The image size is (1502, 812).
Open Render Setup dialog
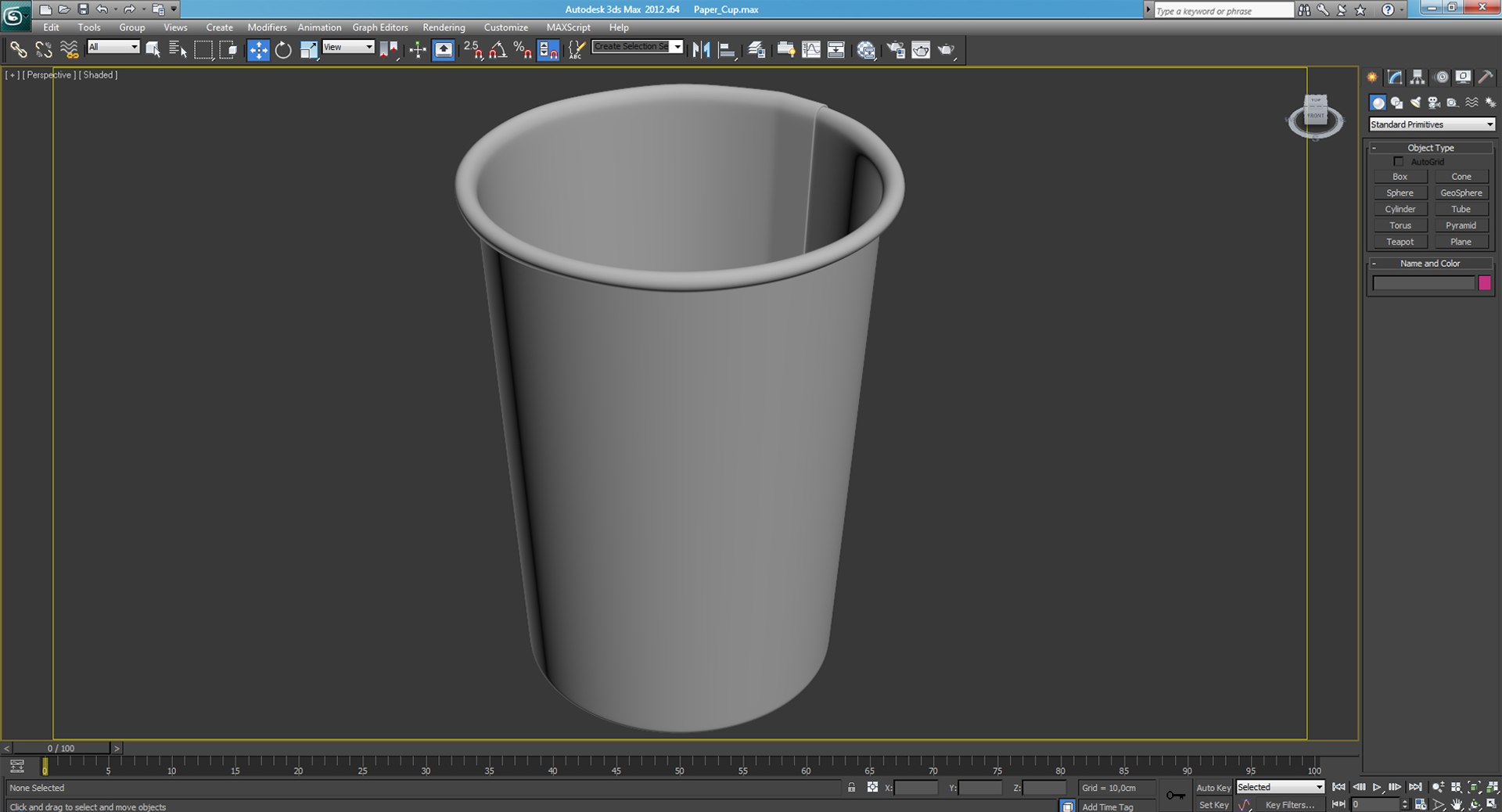pyautogui.click(x=896, y=50)
